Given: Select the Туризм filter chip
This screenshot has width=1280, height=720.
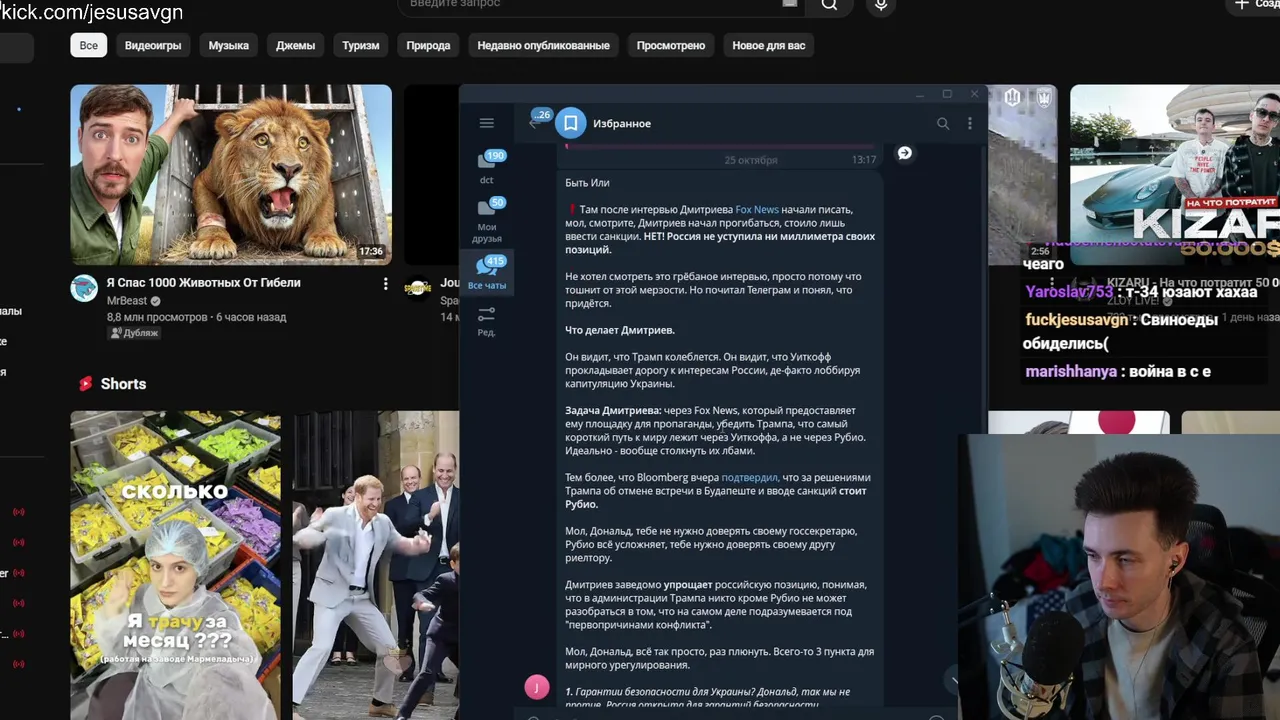Looking at the screenshot, I should click(x=361, y=45).
